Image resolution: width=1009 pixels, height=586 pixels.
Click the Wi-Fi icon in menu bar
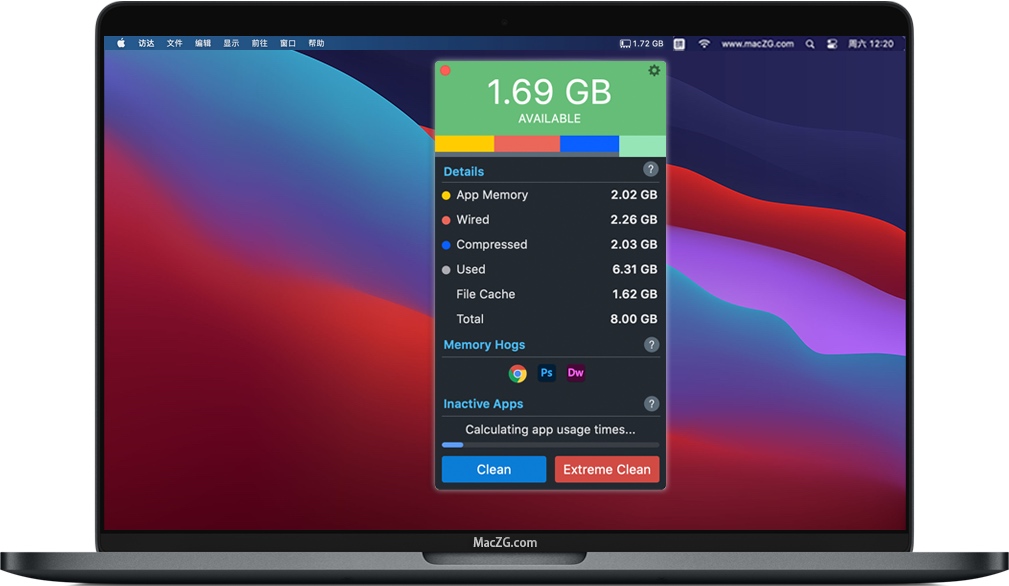(x=704, y=44)
